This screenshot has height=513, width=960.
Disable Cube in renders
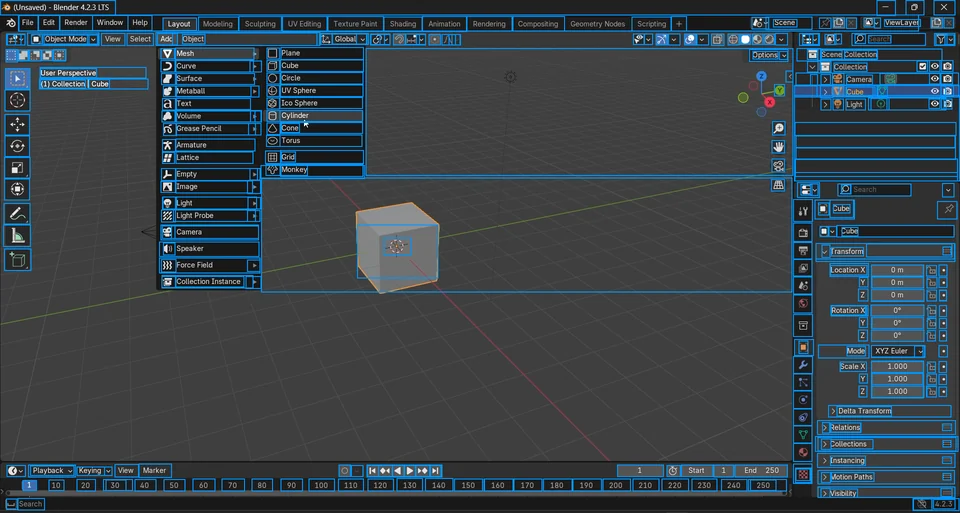click(x=947, y=91)
